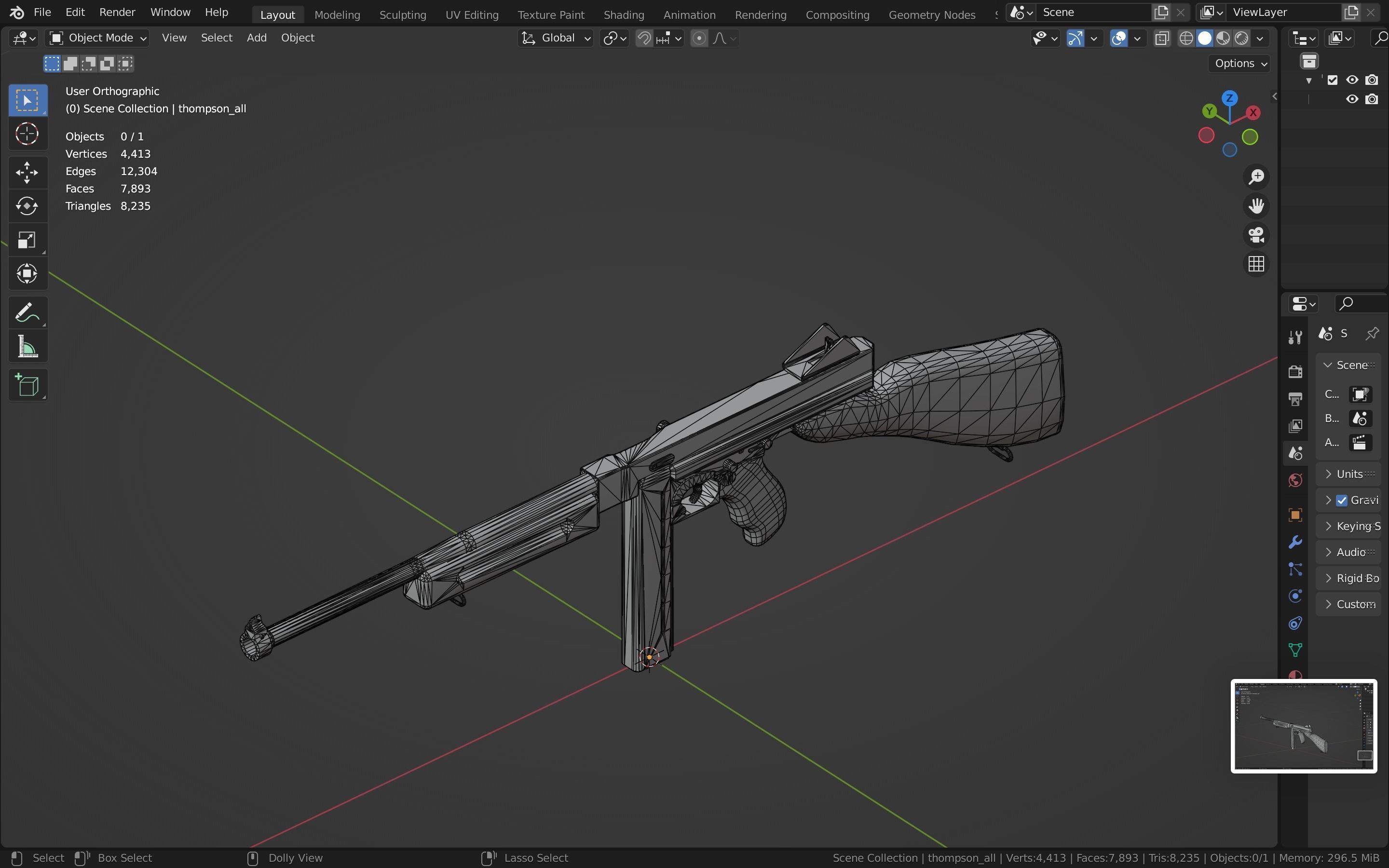
Task: Open the Object Mode dropdown
Action: [x=97, y=38]
